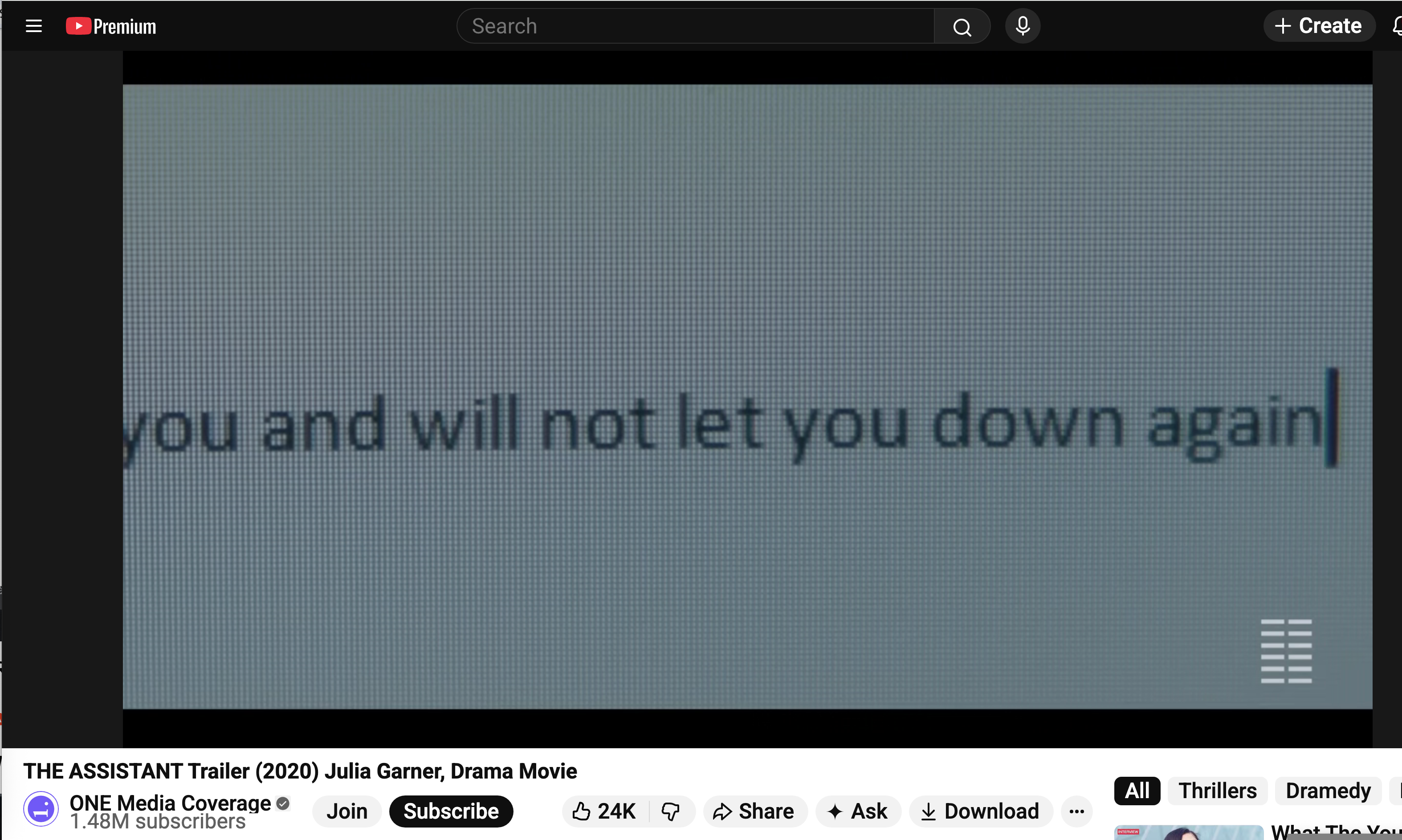Image resolution: width=1402 pixels, height=840 pixels.
Task: Open ONE Media Coverage channel avatar
Action: coord(41,809)
